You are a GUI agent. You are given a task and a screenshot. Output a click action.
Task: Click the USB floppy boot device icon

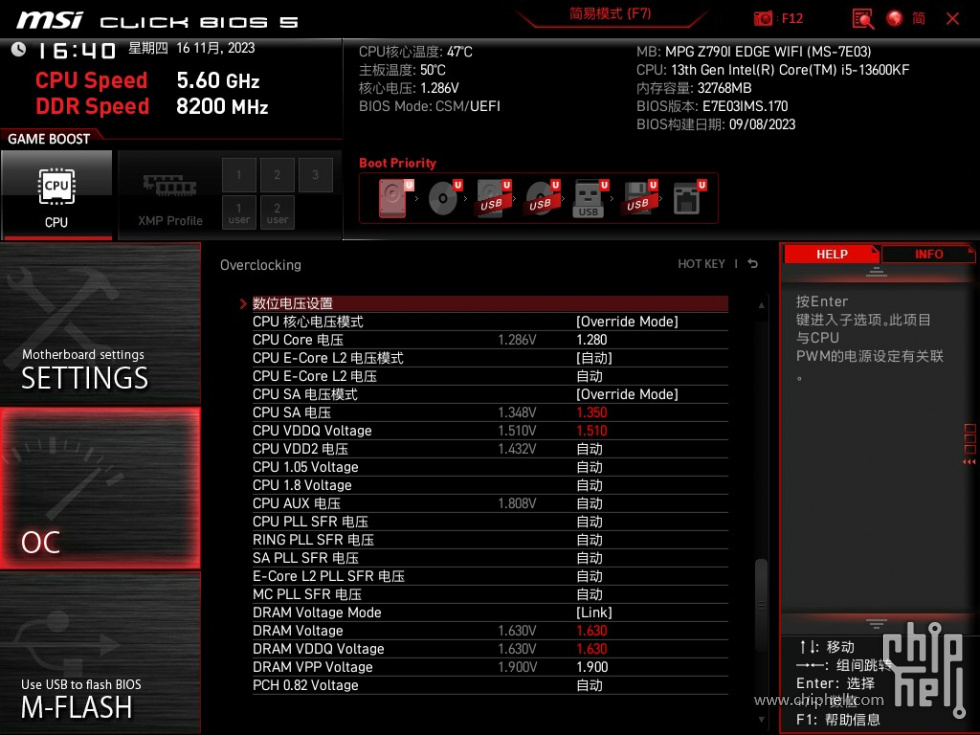click(639, 198)
